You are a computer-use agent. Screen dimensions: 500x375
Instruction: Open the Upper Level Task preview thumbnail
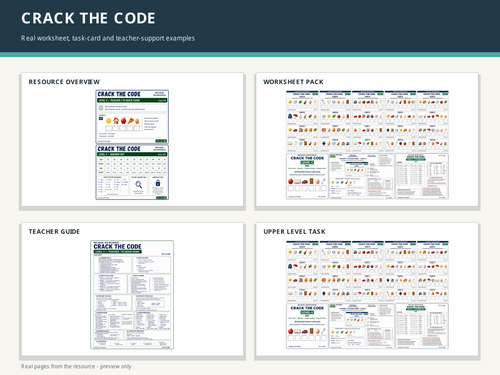coord(367,295)
